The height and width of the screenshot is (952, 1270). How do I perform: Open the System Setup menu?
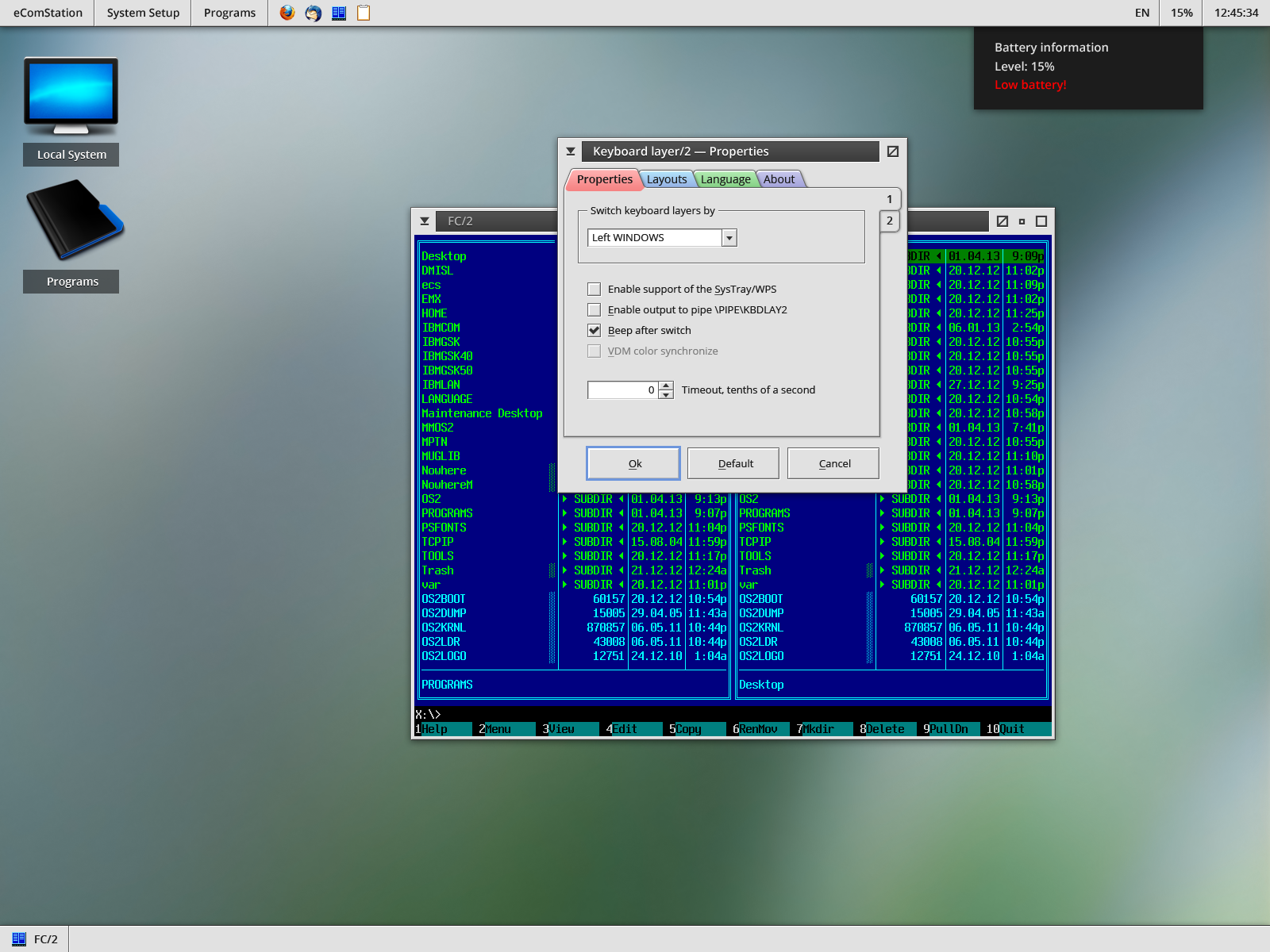click(x=143, y=13)
